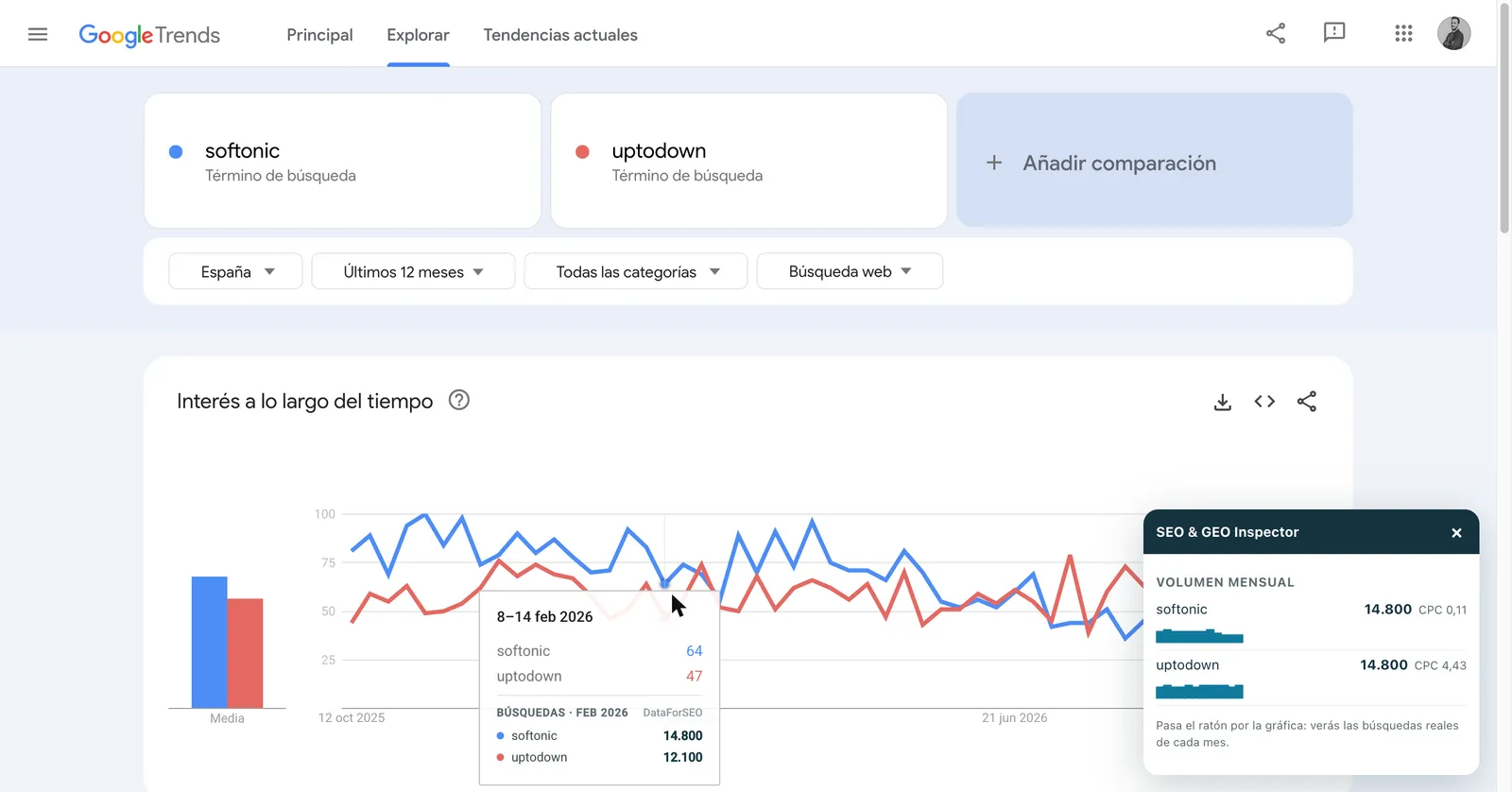This screenshot has height=792, width=1512.
Task: Go to the Principal tab
Action: pyautogui.click(x=319, y=35)
